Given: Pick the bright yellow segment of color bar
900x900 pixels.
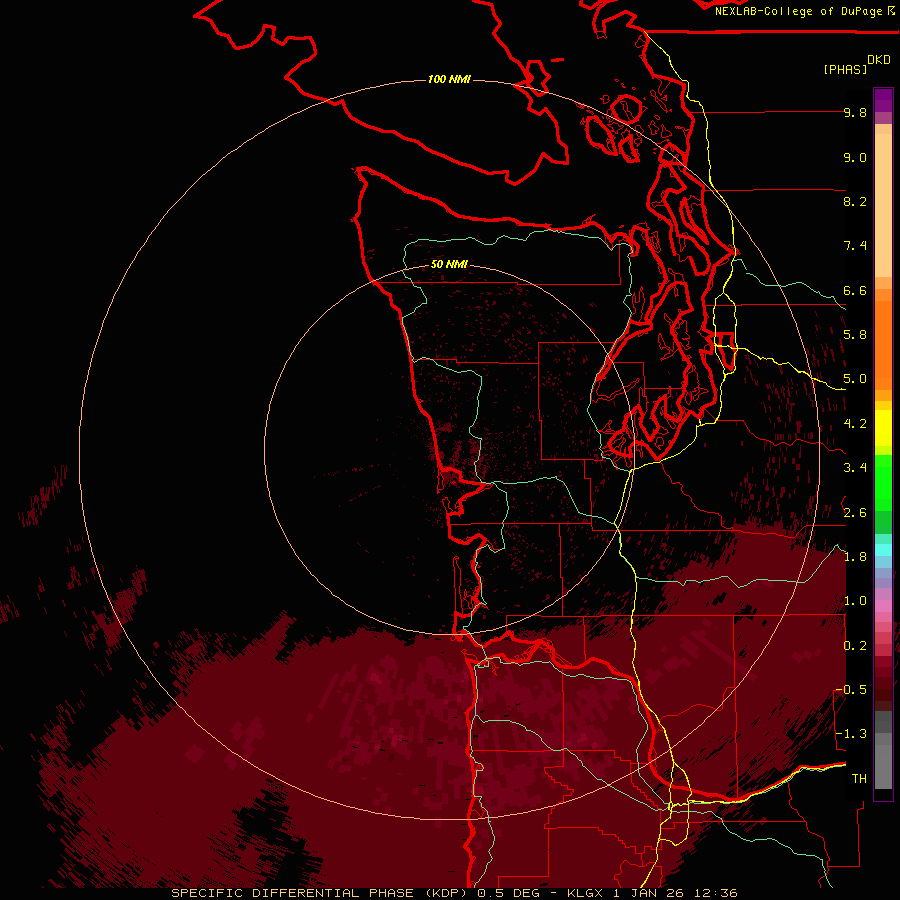Looking at the screenshot, I should point(883,428).
